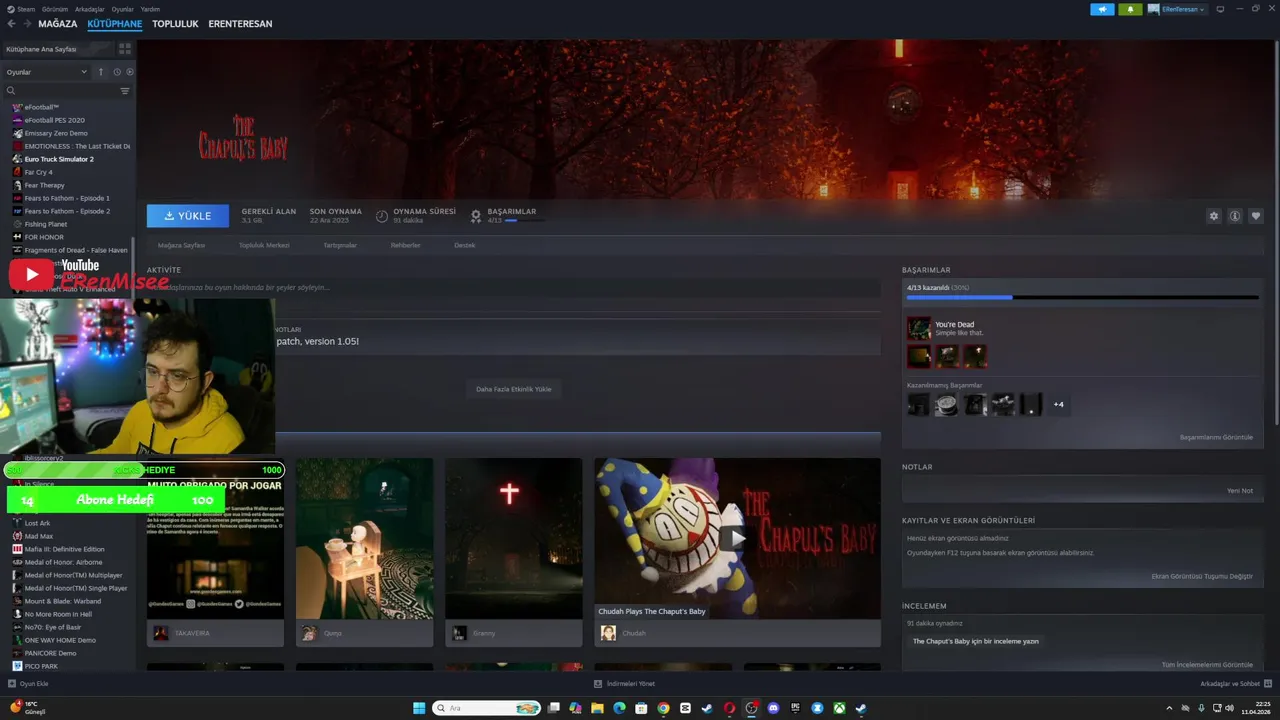The width and height of the screenshot is (1280, 720).
Task: Open Windows Start button
Action: 419,708
